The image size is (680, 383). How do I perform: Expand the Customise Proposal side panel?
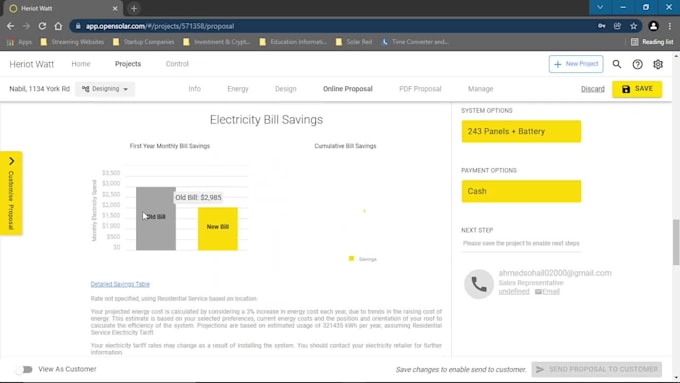tap(11, 193)
